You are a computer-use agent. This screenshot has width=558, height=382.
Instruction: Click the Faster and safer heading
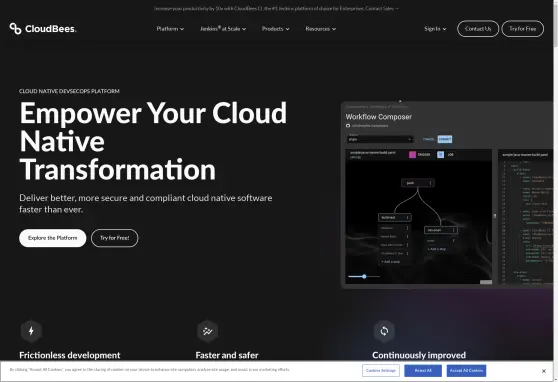[227, 355]
